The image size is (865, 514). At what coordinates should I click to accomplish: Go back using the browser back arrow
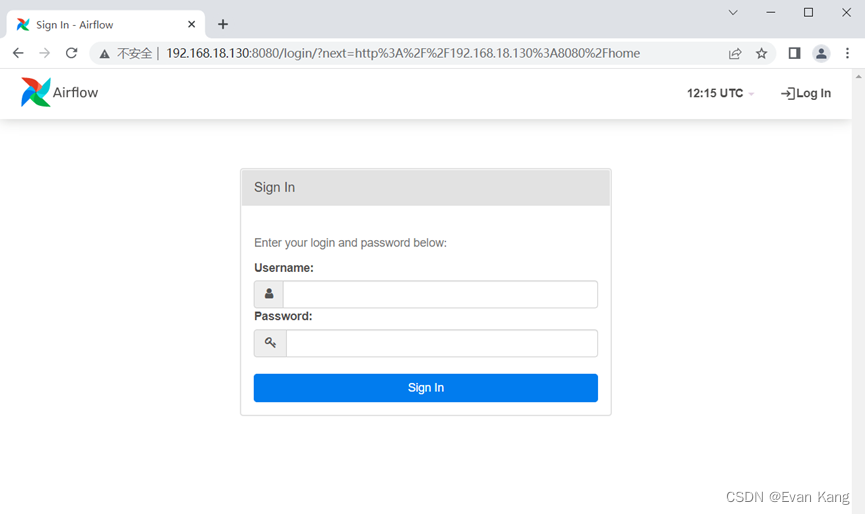(18, 53)
